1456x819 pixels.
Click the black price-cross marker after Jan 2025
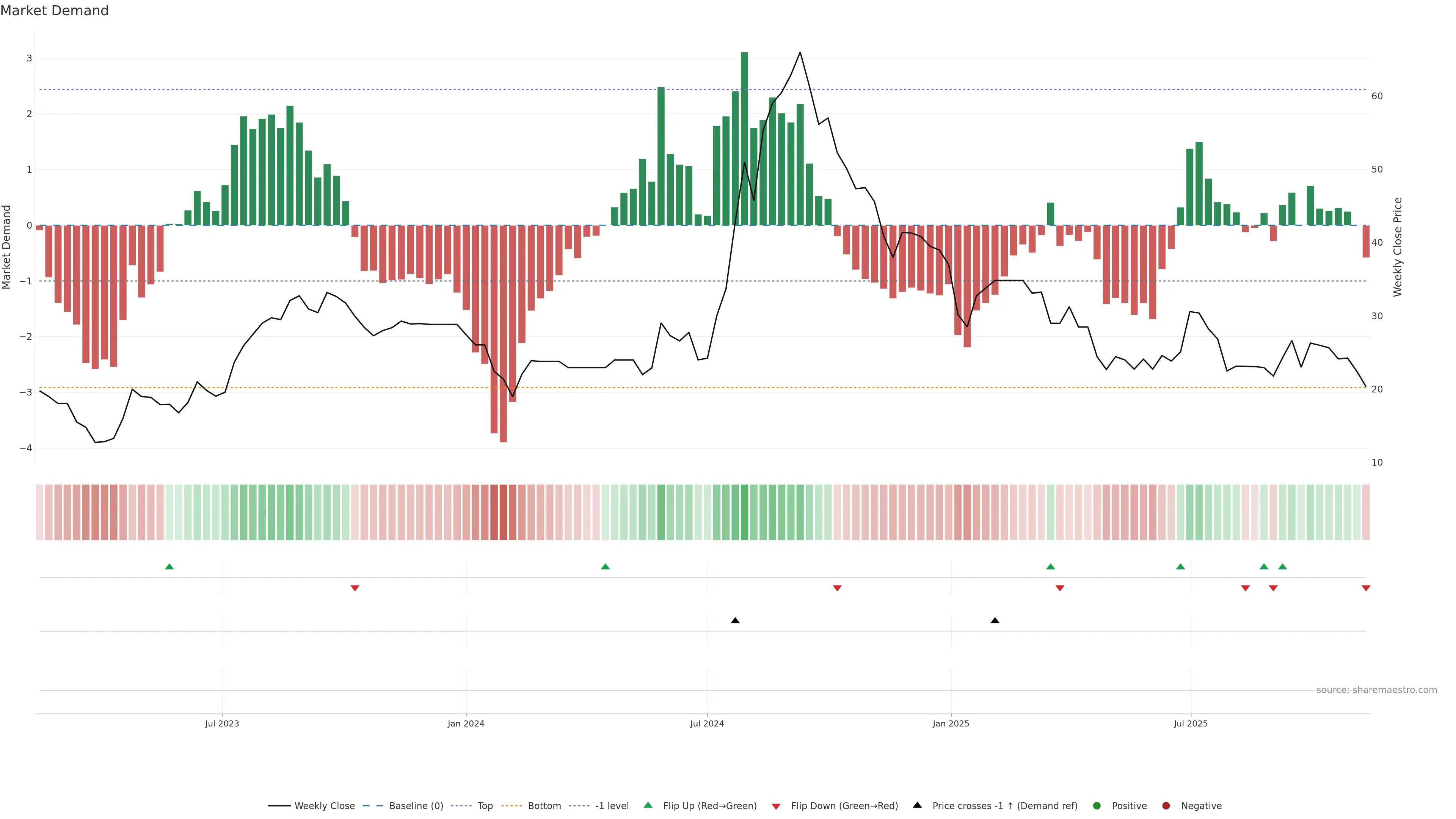pos(995,621)
